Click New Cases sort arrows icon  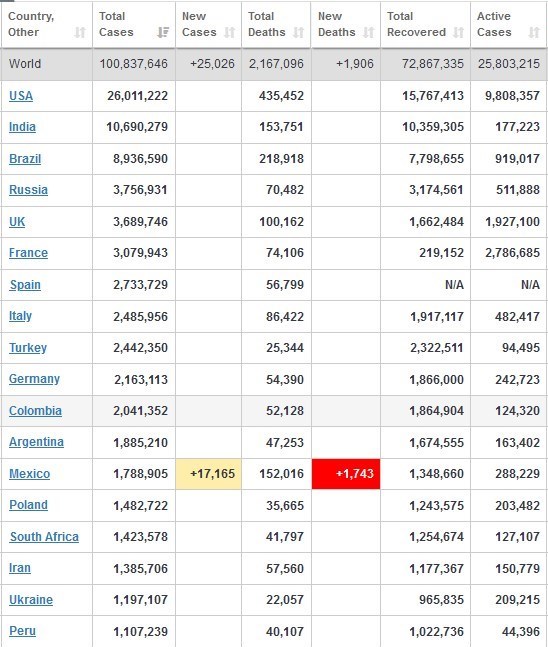click(229, 32)
